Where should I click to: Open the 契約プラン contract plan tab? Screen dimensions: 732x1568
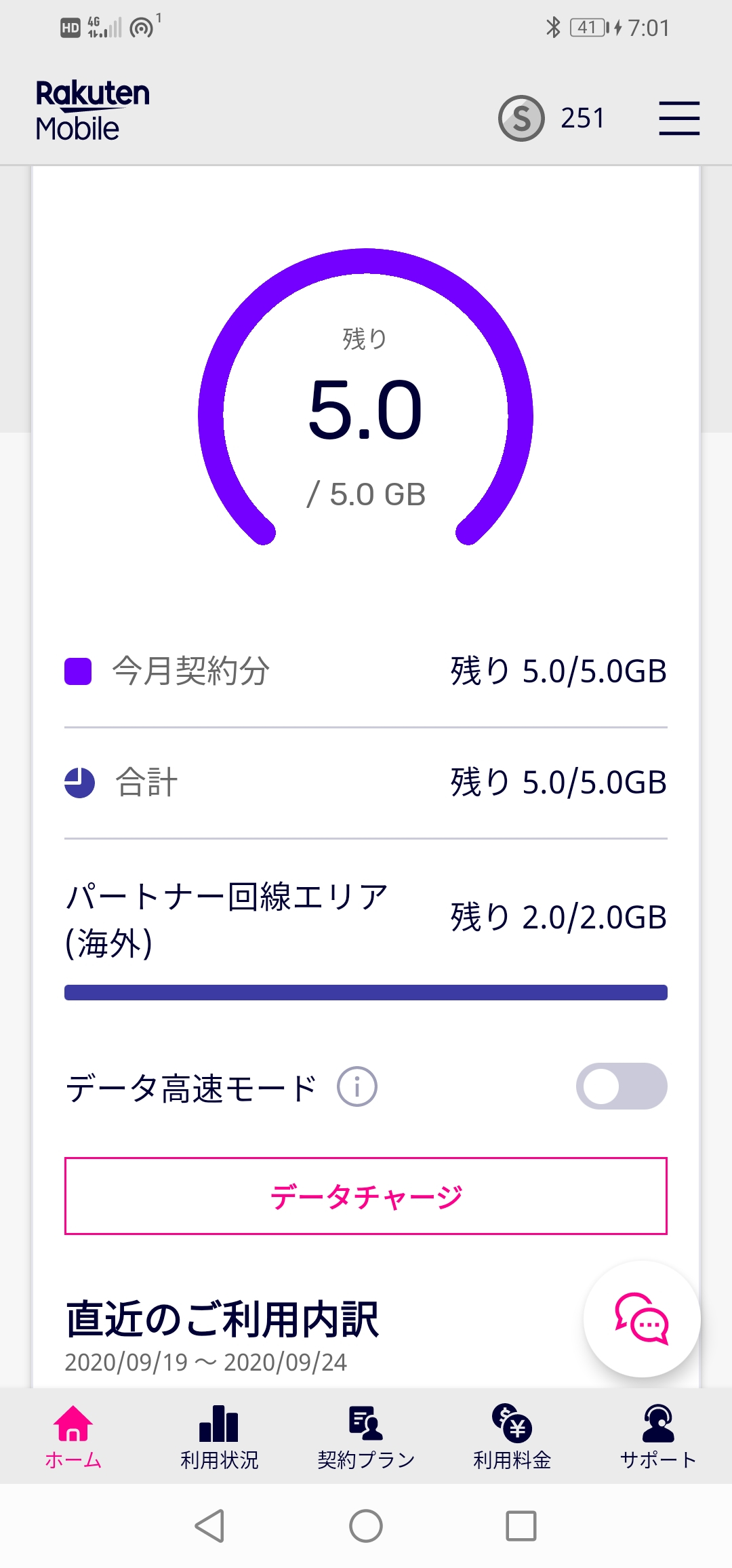point(366,1436)
